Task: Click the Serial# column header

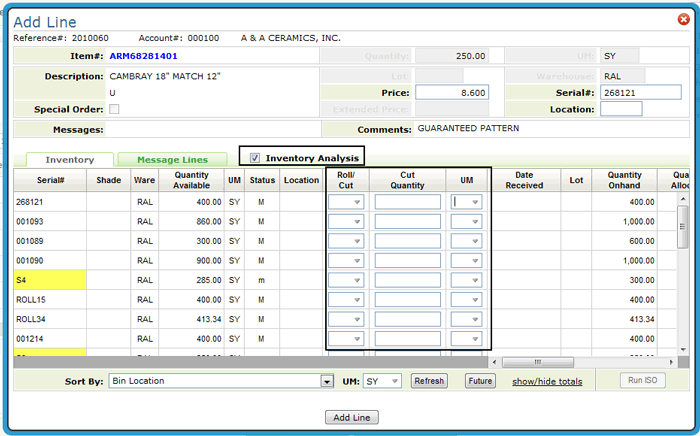Action: (x=50, y=180)
